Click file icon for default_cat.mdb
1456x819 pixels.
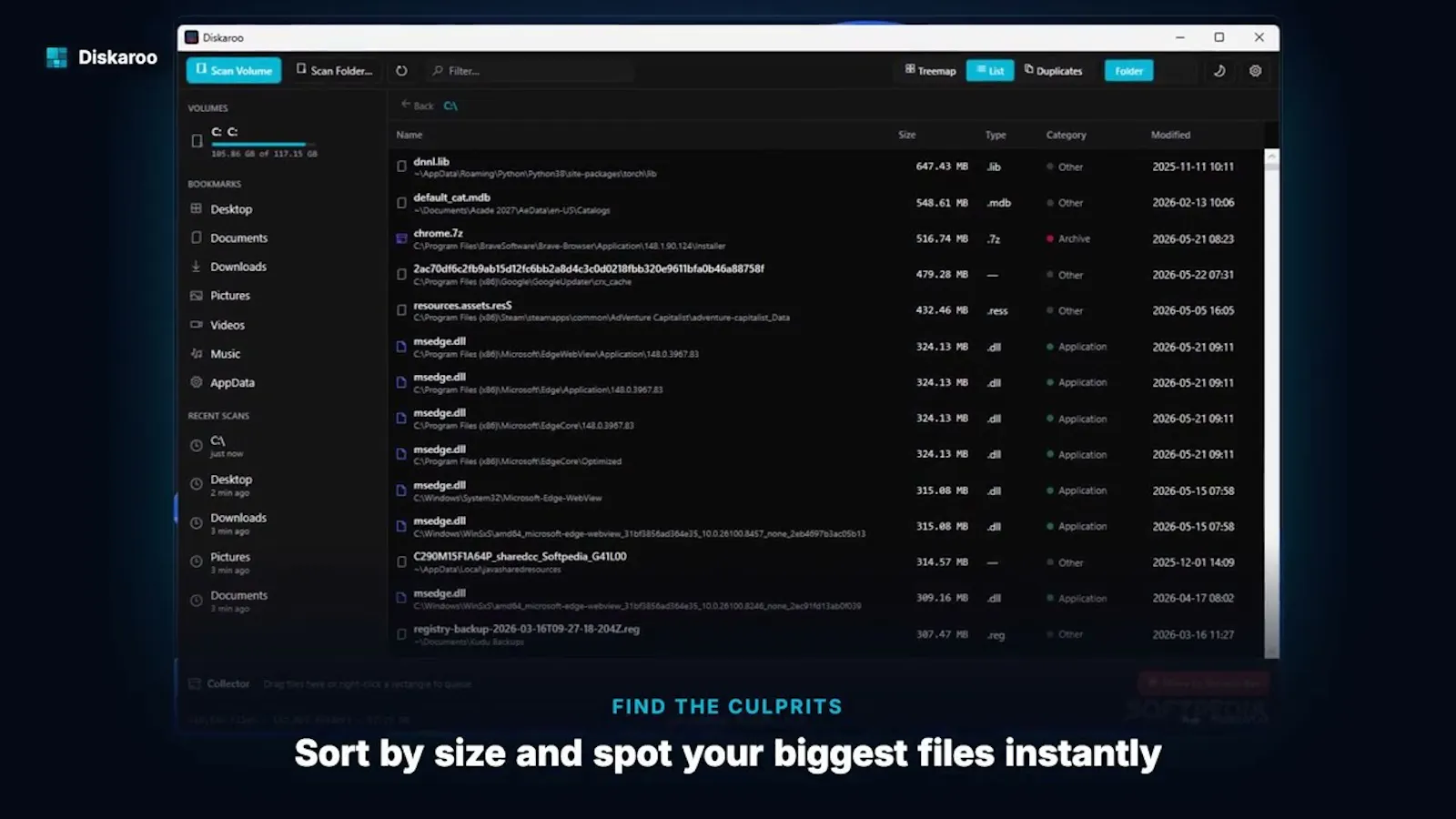(x=401, y=202)
